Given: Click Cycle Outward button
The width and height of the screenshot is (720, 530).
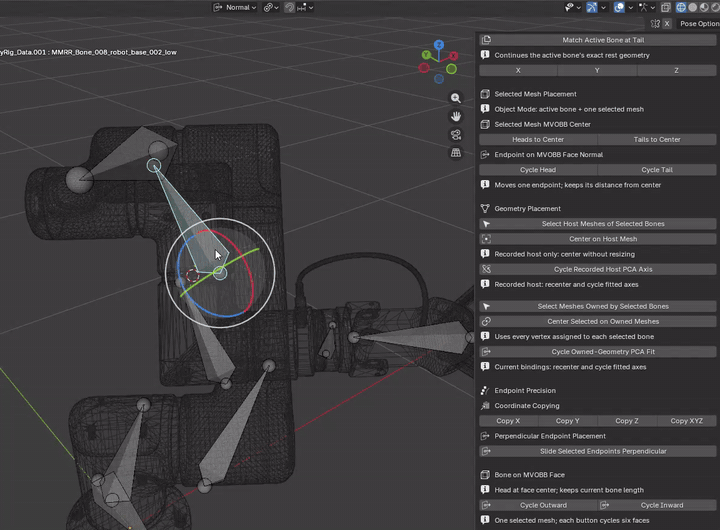Looking at the screenshot, I should coord(538,505).
